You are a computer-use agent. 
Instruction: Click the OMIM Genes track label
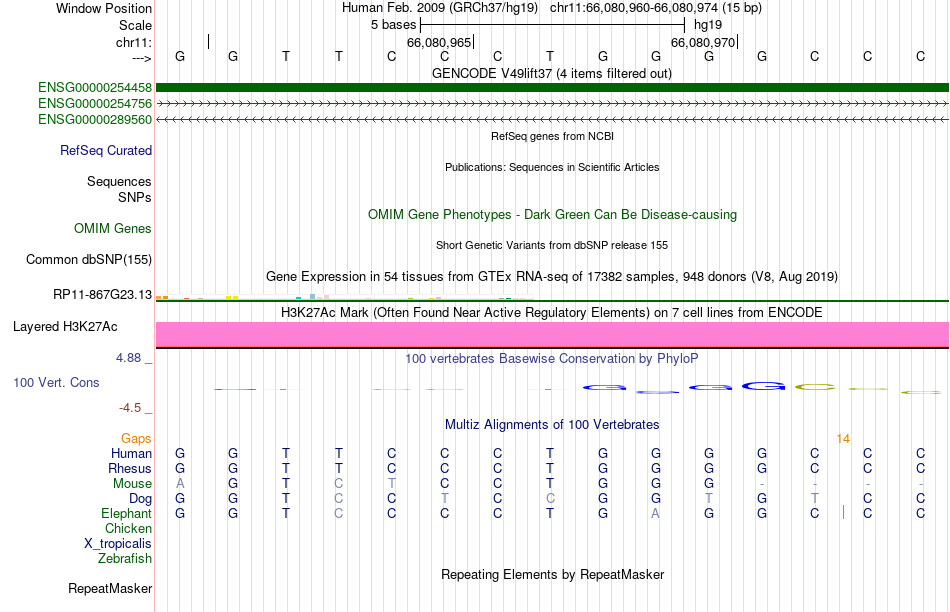tap(113, 228)
